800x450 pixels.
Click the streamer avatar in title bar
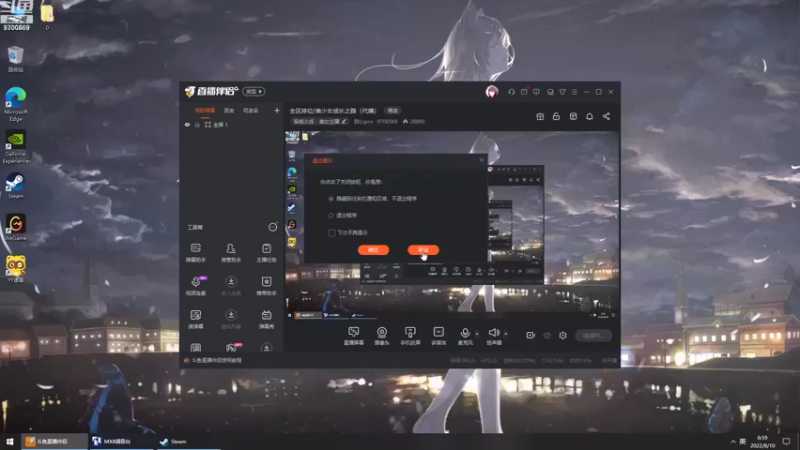(491, 92)
